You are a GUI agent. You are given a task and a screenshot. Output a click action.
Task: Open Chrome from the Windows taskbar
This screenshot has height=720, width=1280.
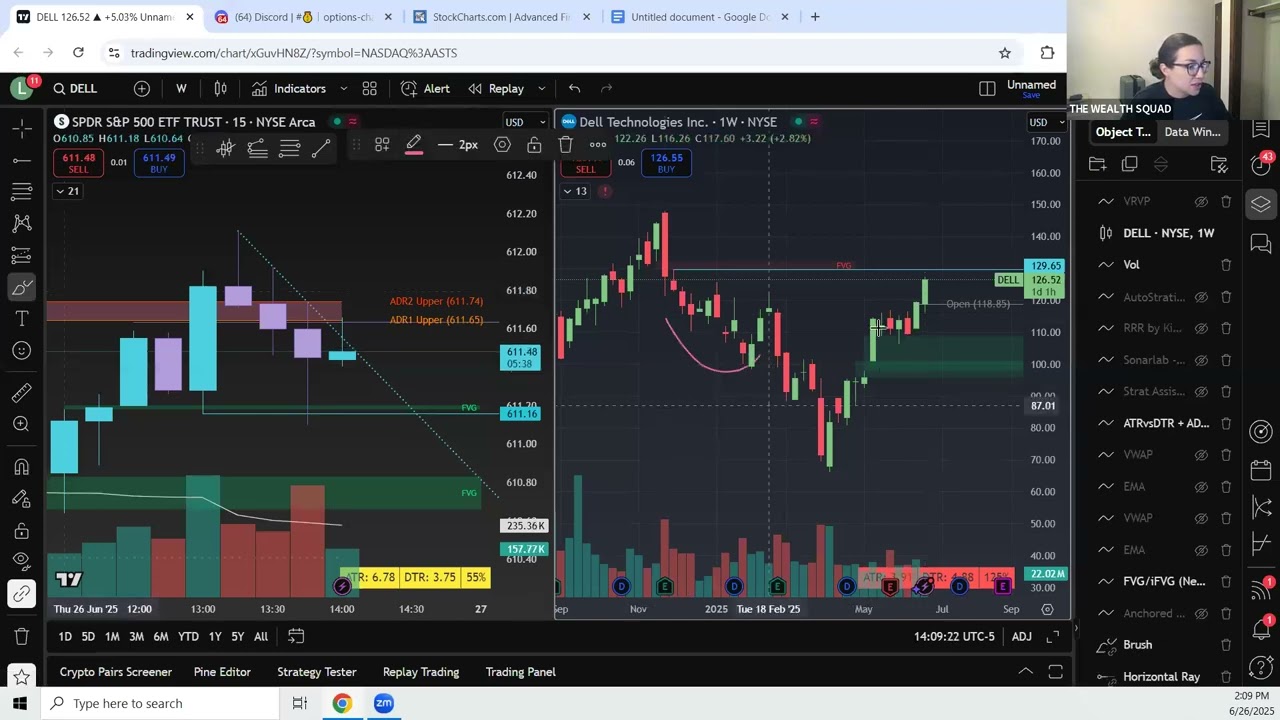(x=342, y=703)
